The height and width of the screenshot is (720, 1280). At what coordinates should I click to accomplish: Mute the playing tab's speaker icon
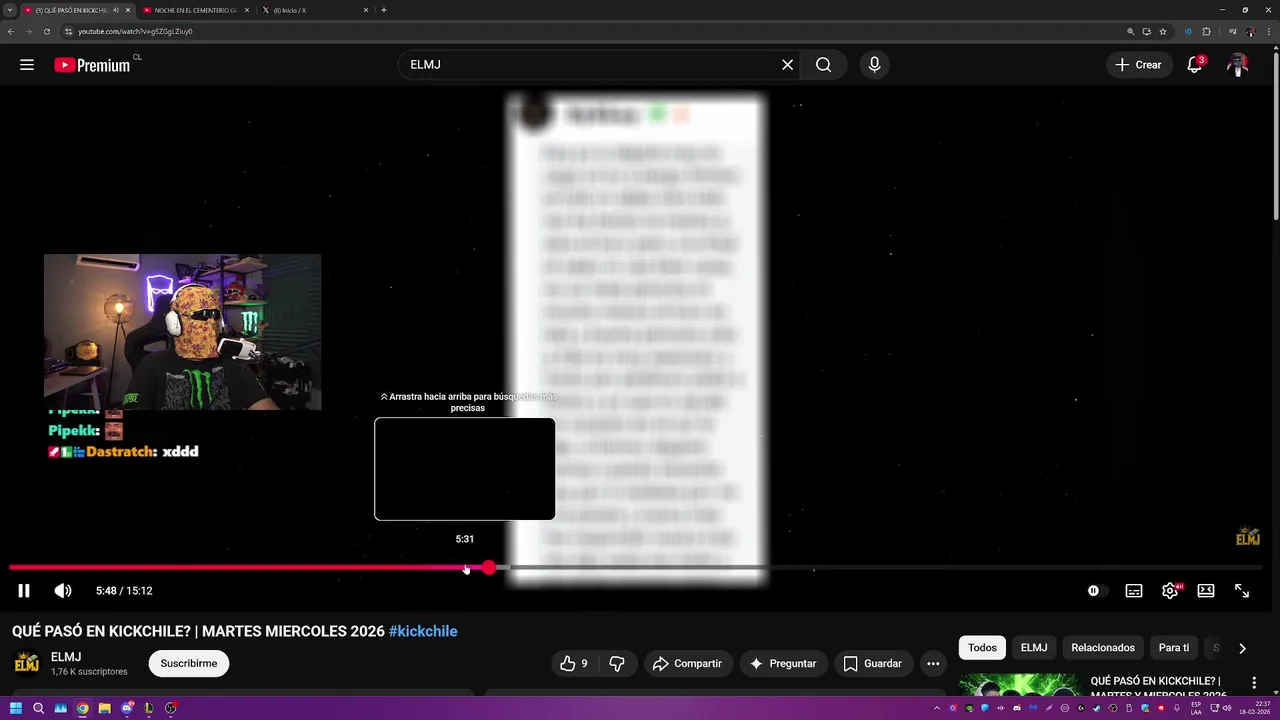pos(116,10)
